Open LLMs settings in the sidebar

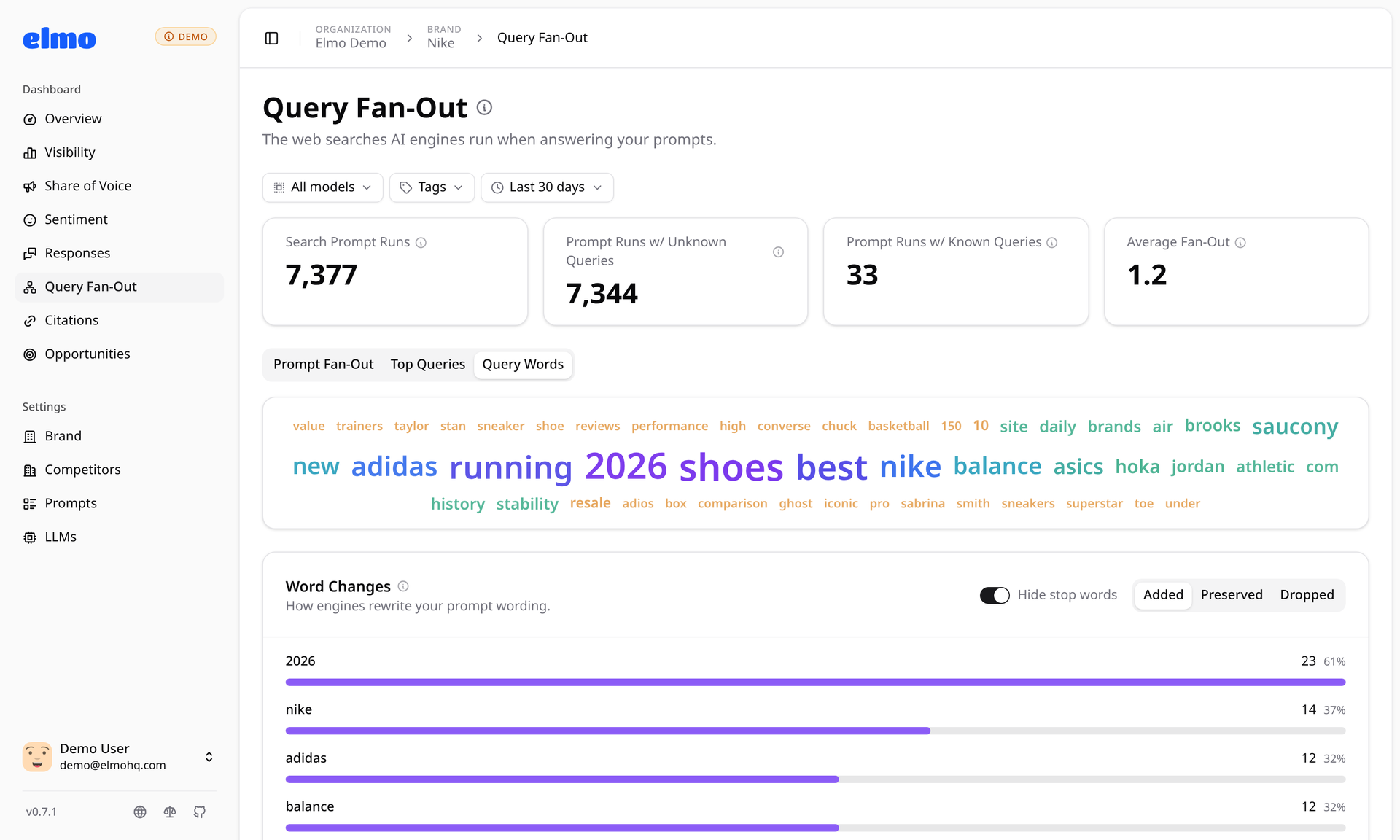[x=119, y=537]
